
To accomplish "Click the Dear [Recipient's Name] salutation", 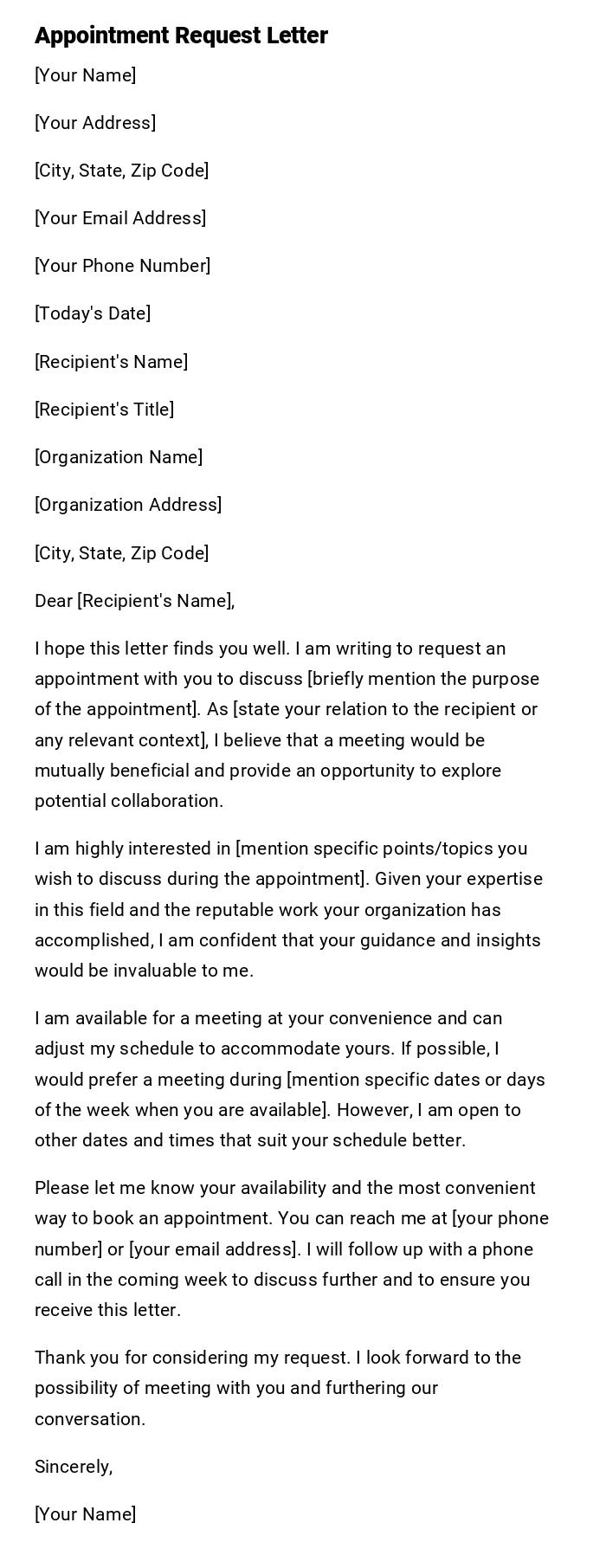I will tap(134, 601).
